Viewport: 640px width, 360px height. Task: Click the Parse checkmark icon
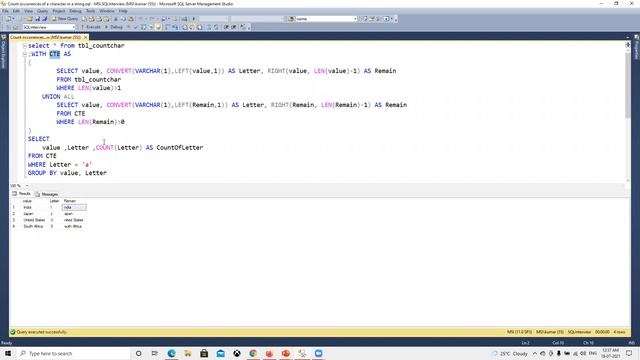click(x=136, y=27)
